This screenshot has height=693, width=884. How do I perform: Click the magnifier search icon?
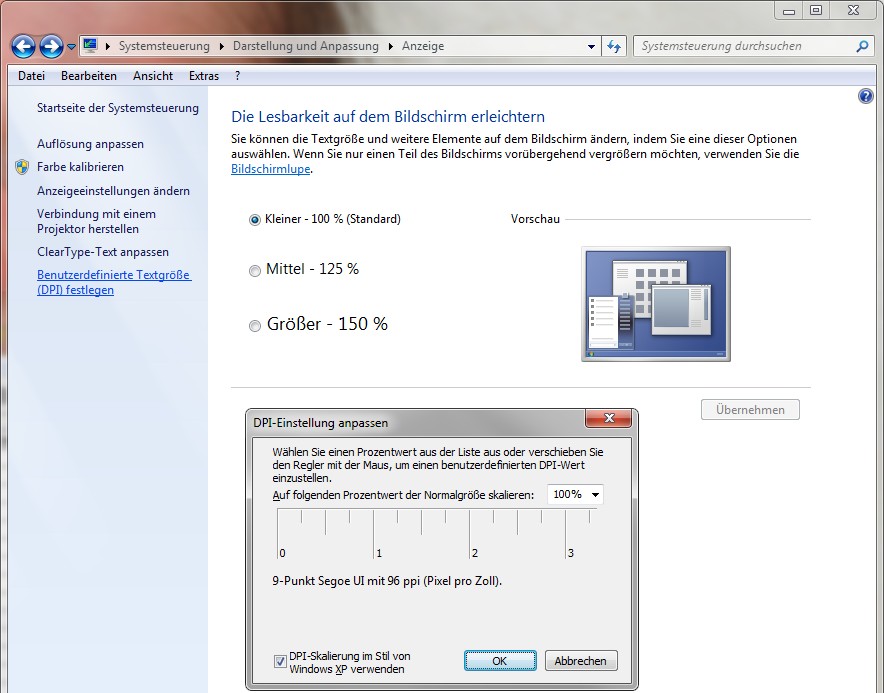click(x=863, y=46)
